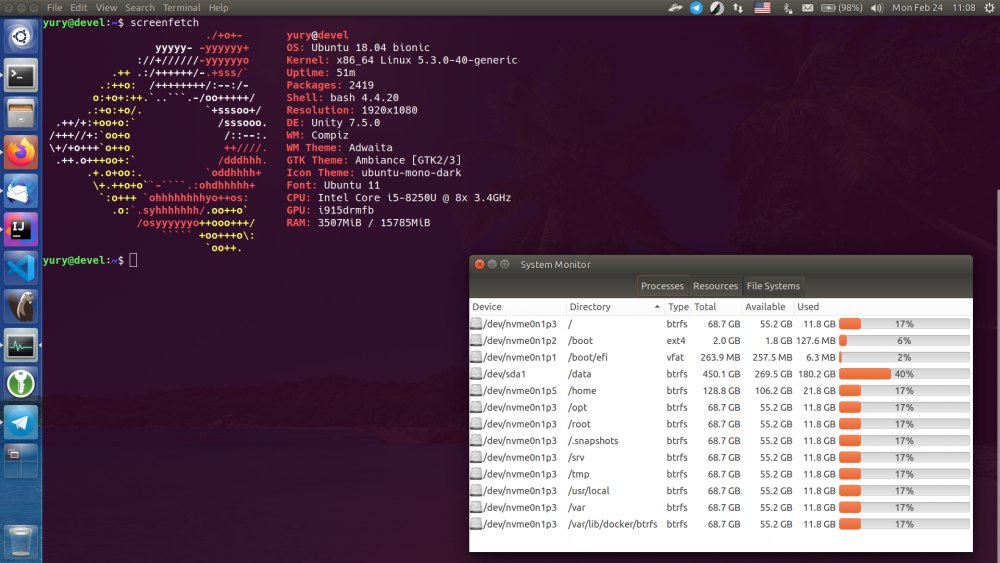Click the vfat type cell
This screenshot has width=1000, height=563.
tap(675, 358)
